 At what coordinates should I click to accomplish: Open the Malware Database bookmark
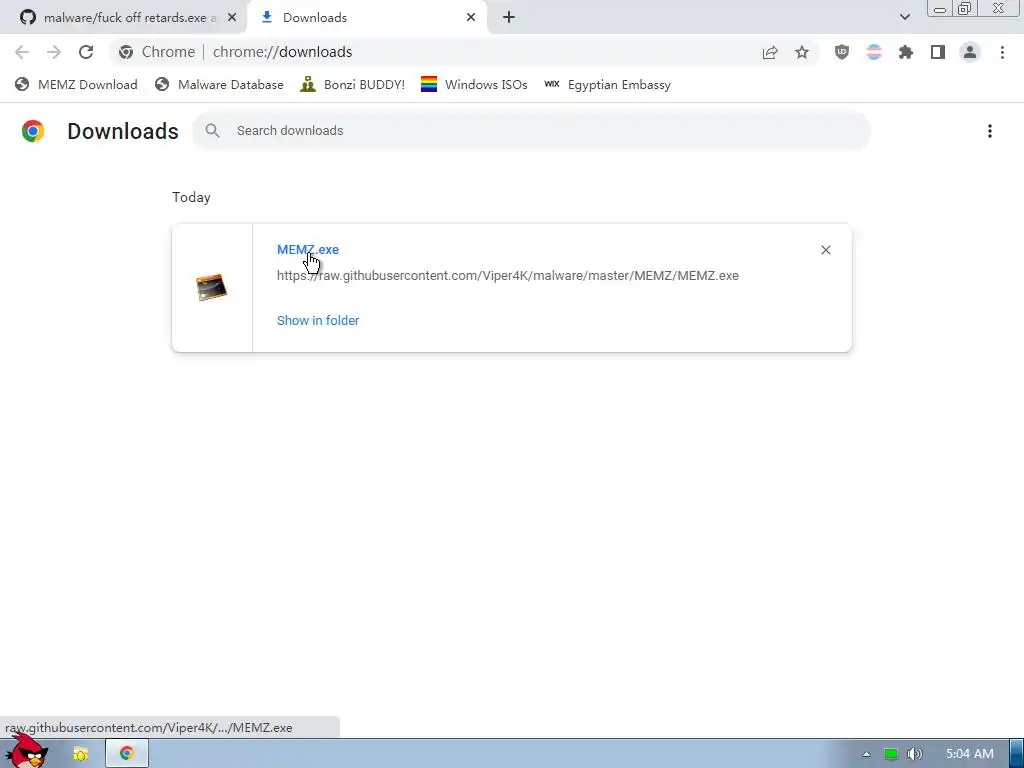coord(219,85)
